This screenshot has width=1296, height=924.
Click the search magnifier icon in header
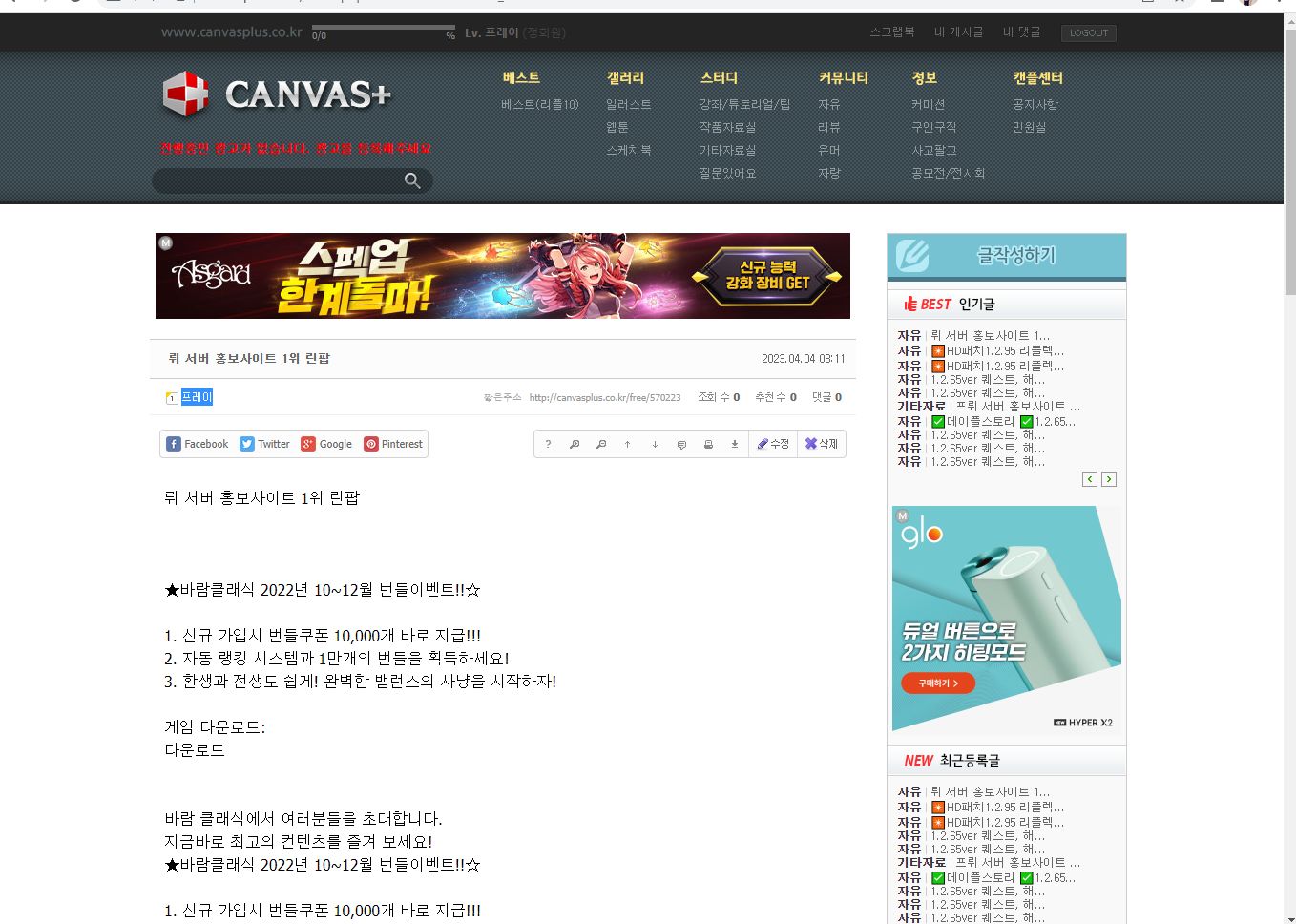pos(412,180)
